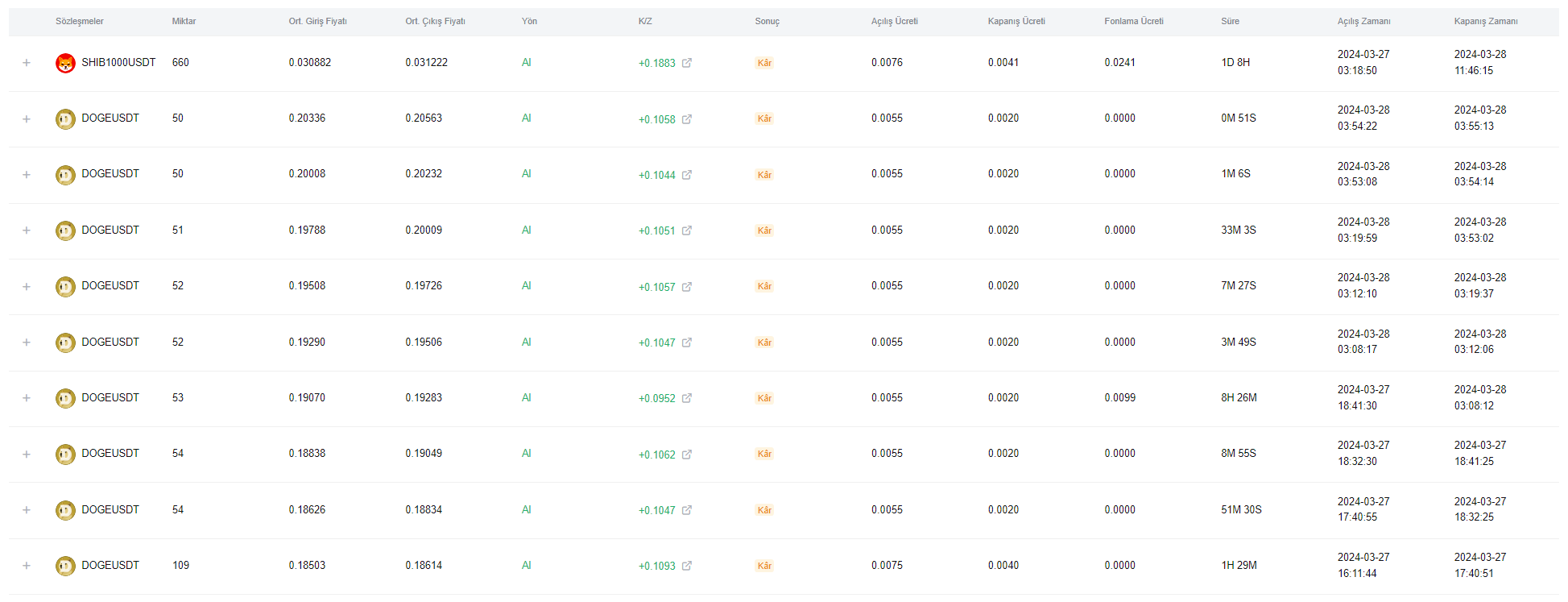Open the share icon in the 0.18626 entry row
The image size is (1568, 602).
coord(687,510)
